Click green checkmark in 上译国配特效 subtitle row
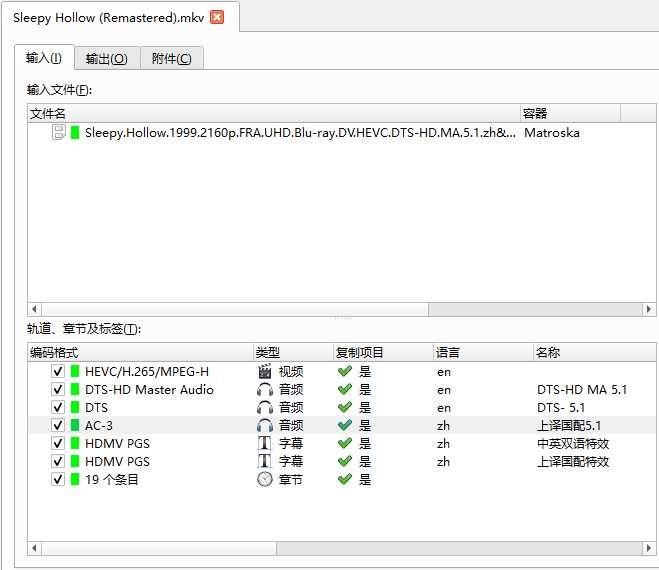Viewport: 659px width, 570px height. coord(345,461)
